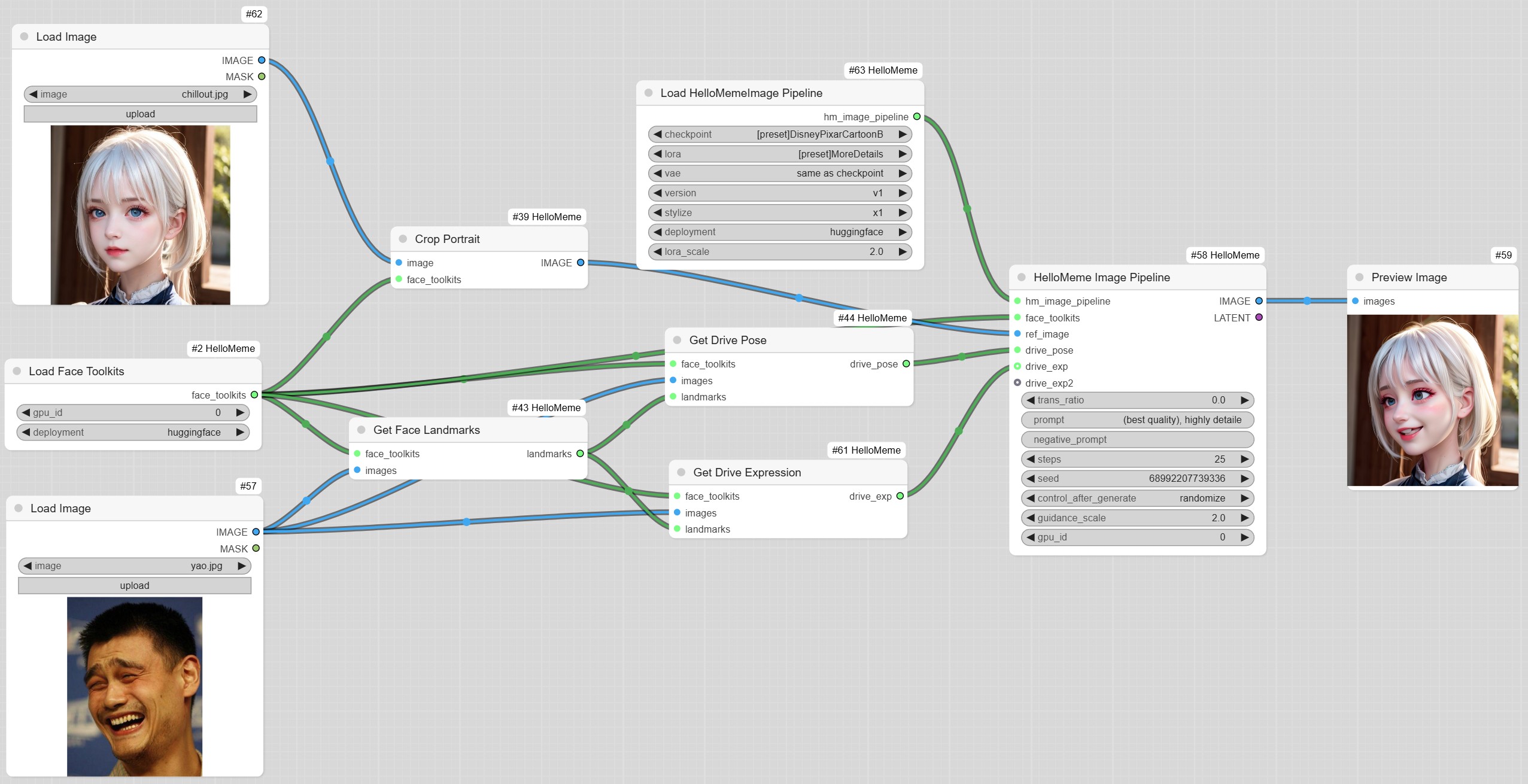The height and width of the screenshot is (784, 1528).
Task: Open the stylize x1 combo
Action: [780, 212]
